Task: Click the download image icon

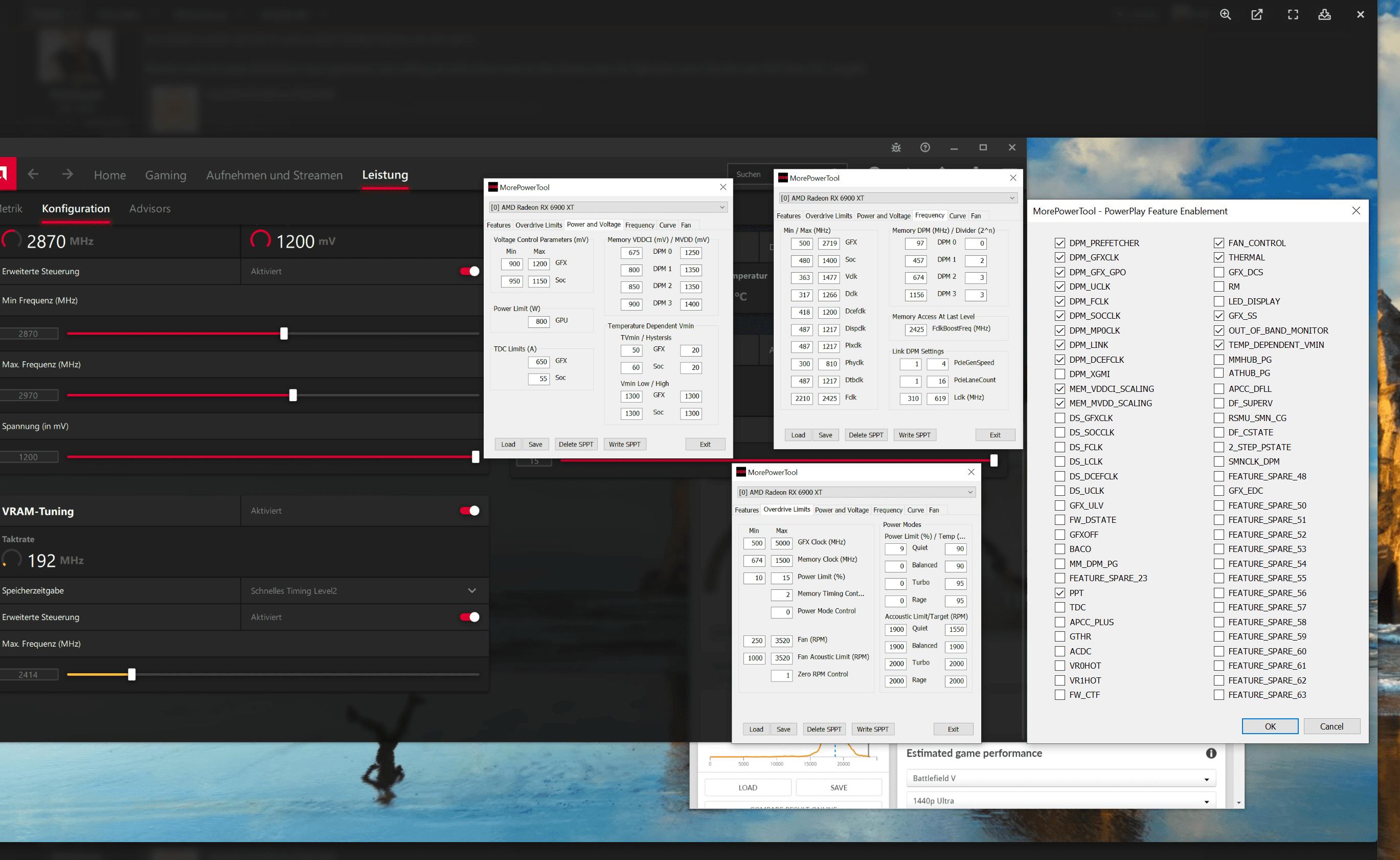Action: (x=1324, y=15)
